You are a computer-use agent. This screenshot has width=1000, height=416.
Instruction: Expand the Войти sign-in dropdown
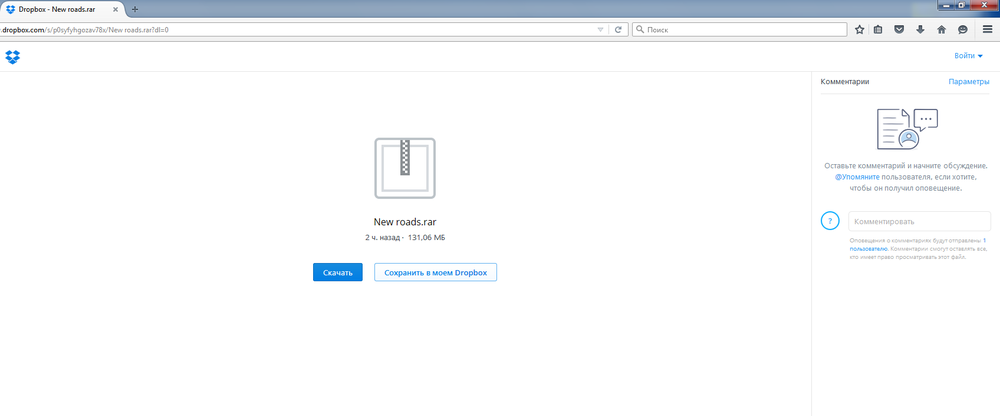pos(968,56)
